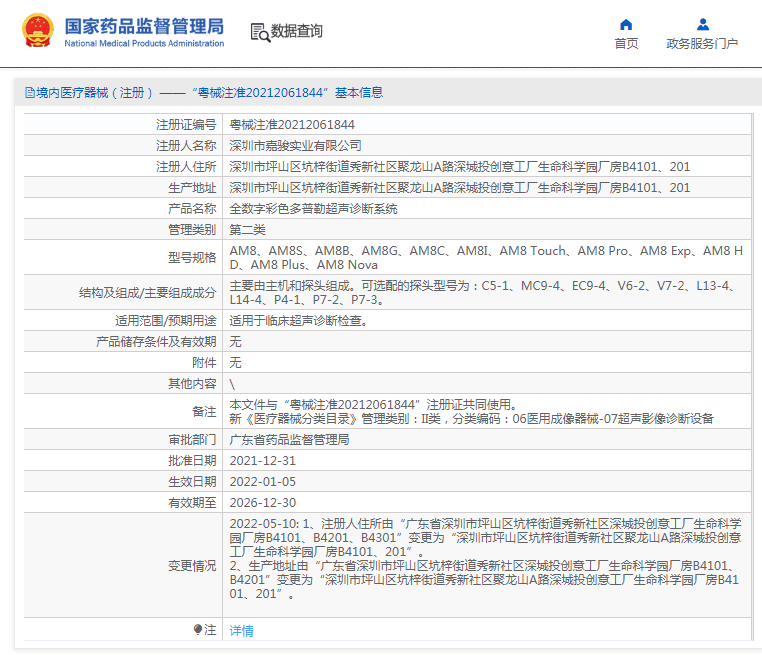Click the 第二类 management category value
Screen dimensions: 762x655
point(247,230)
